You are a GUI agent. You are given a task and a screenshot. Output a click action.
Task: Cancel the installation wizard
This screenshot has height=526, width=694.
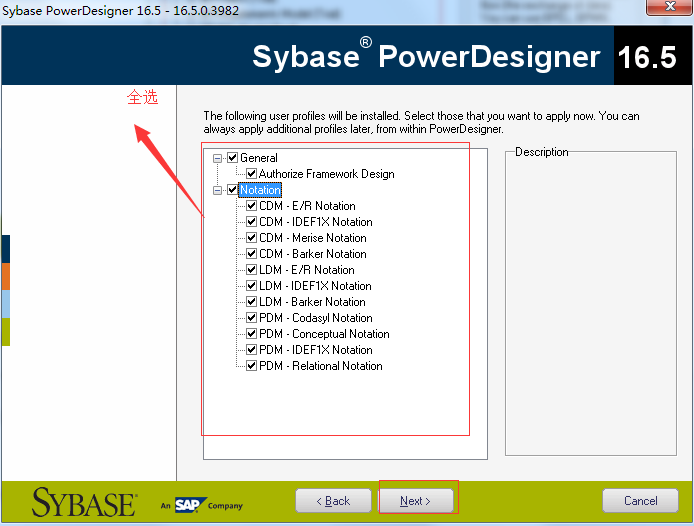pyautogui.click(x=640, y=501)
